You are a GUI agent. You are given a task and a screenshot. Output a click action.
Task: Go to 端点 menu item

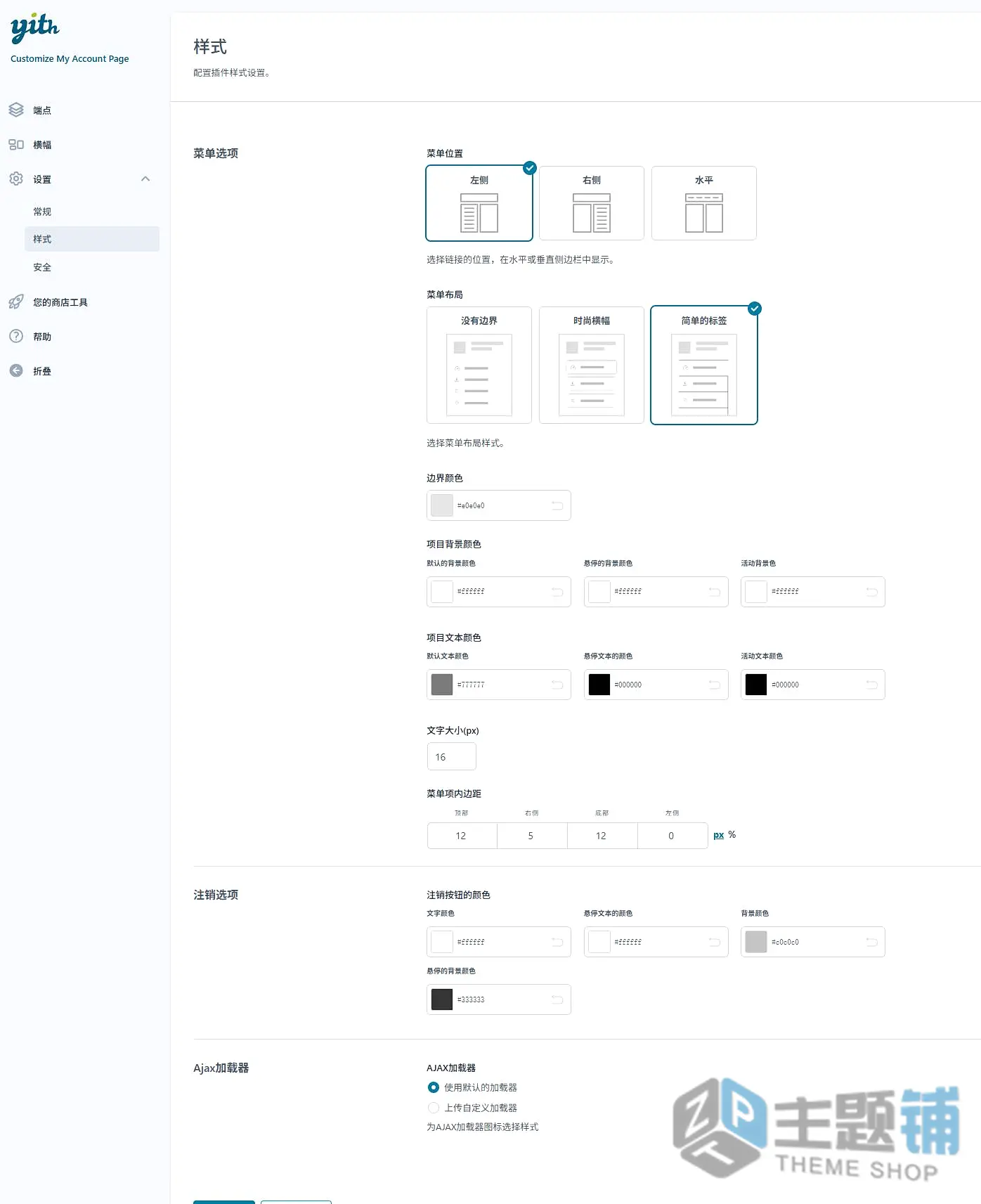42,110
